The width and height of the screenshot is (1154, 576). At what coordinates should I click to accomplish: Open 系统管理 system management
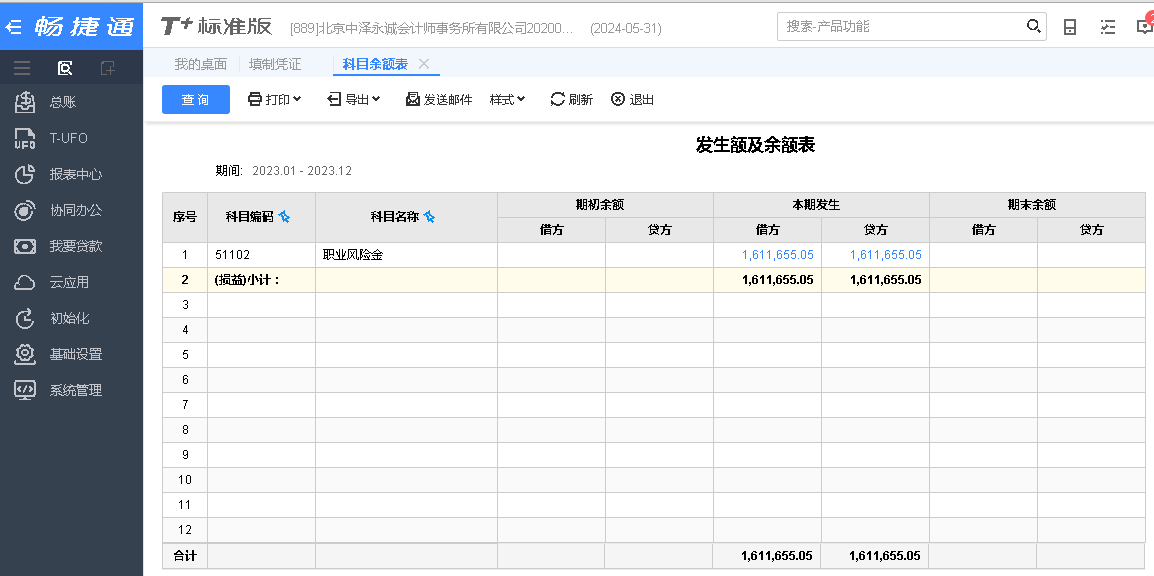click(75, 390)
